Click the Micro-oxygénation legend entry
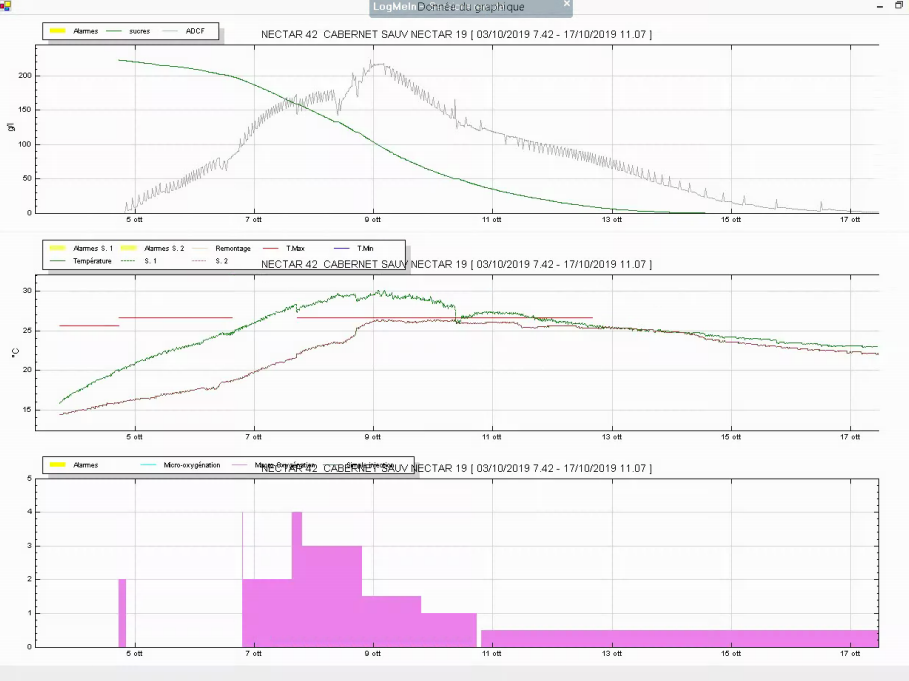Screen dimensions: 909x681 click(191, 465)
